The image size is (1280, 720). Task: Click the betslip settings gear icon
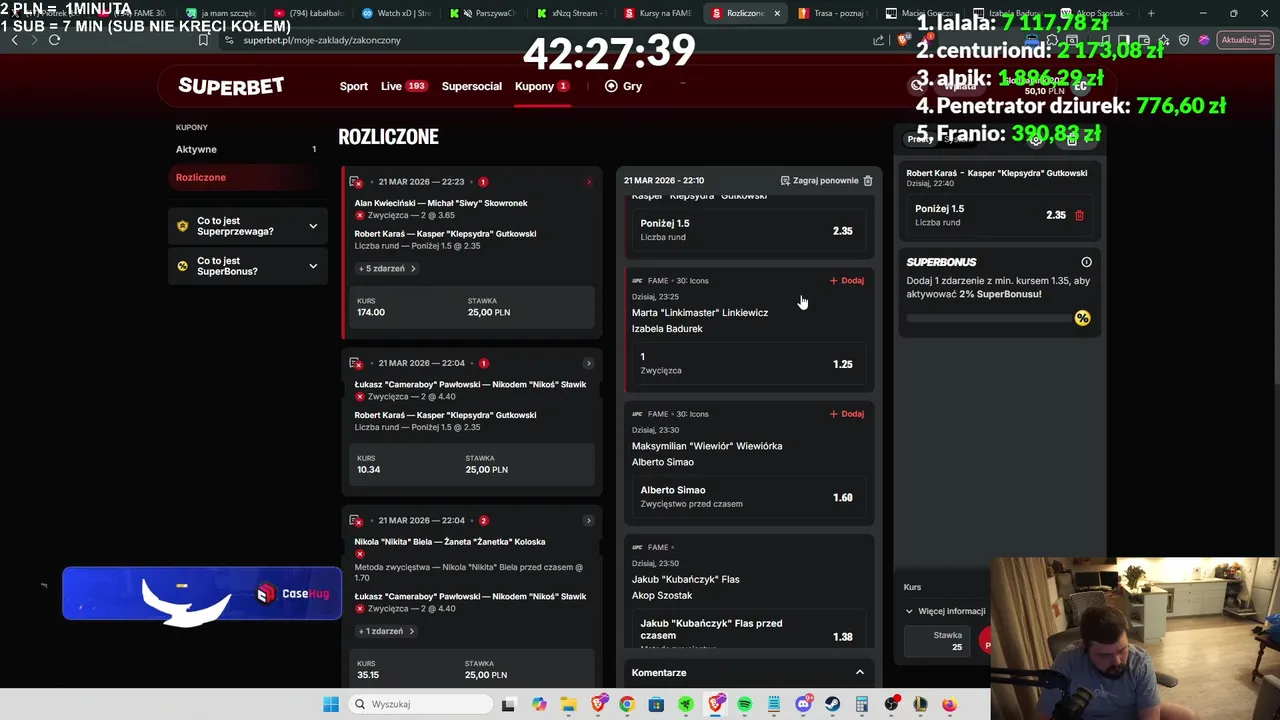[1036, 140]
